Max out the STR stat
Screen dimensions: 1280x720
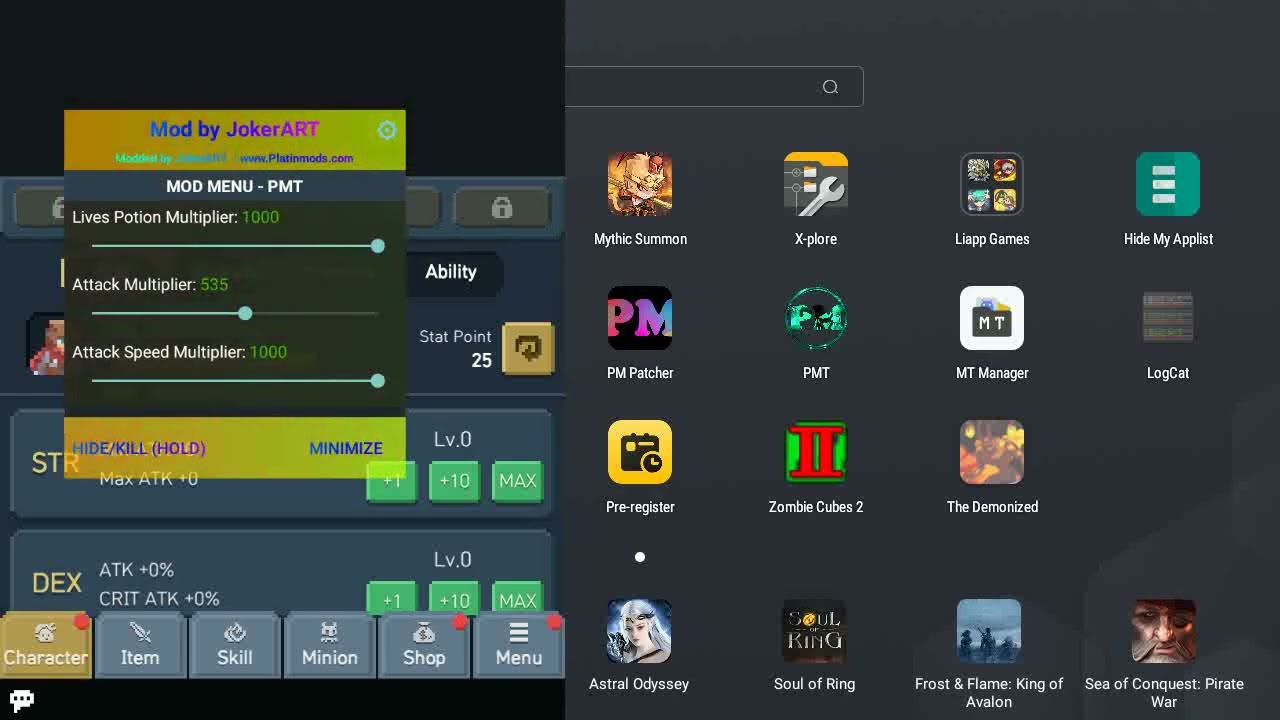(518, 481)
